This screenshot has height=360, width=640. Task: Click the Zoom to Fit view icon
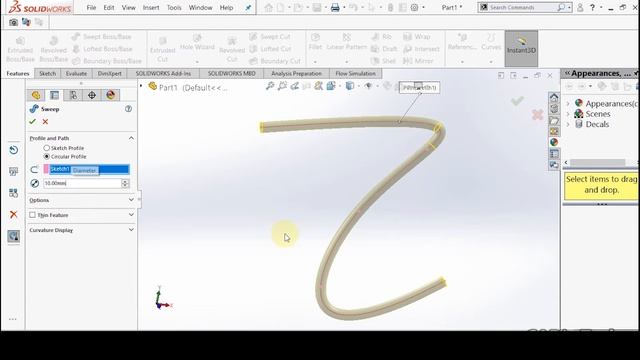(270, 86)
